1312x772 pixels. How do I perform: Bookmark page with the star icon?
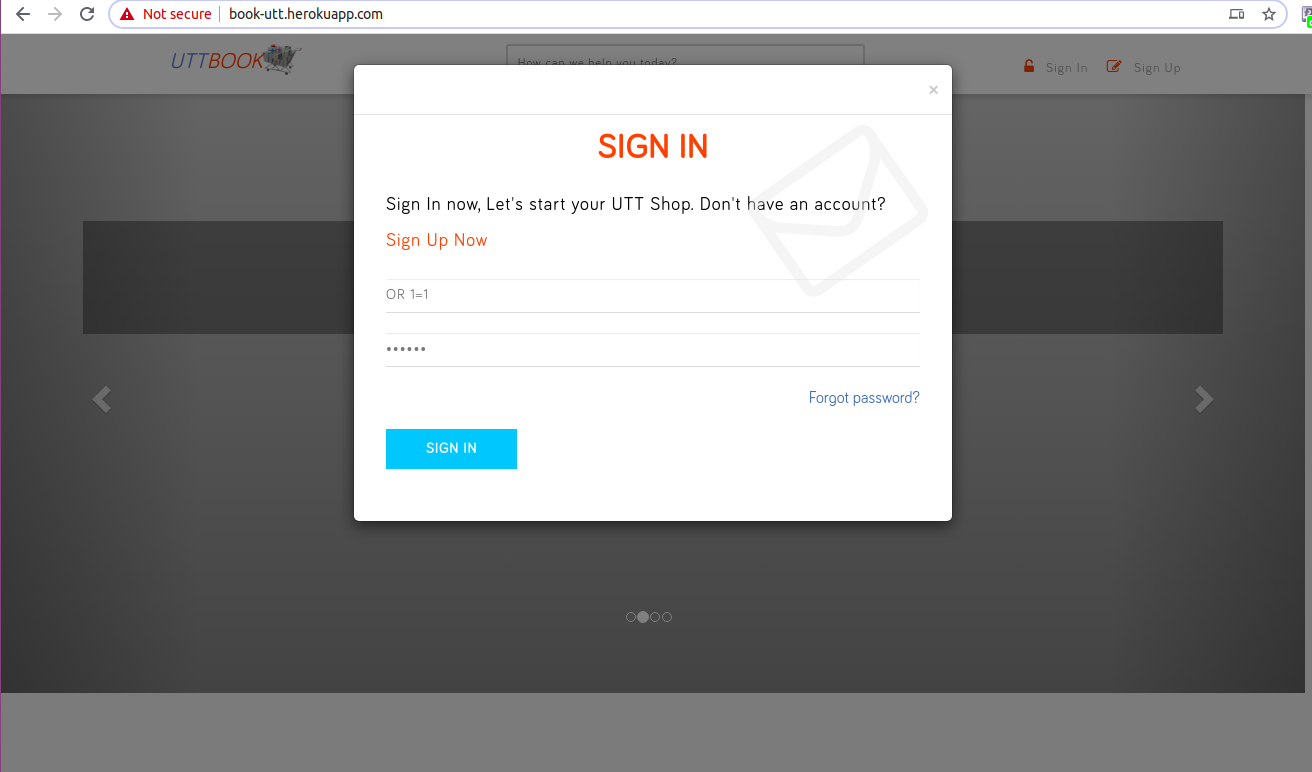(x=1269, y=14)
